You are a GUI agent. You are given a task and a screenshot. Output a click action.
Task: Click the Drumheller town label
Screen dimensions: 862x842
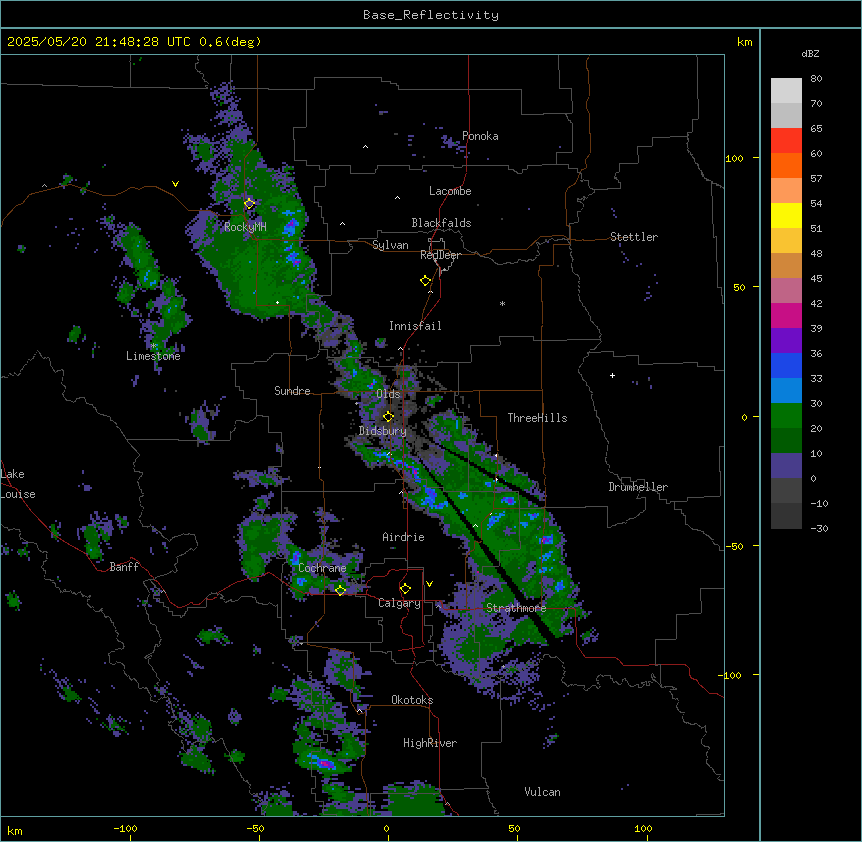click(x=638, y=487)
